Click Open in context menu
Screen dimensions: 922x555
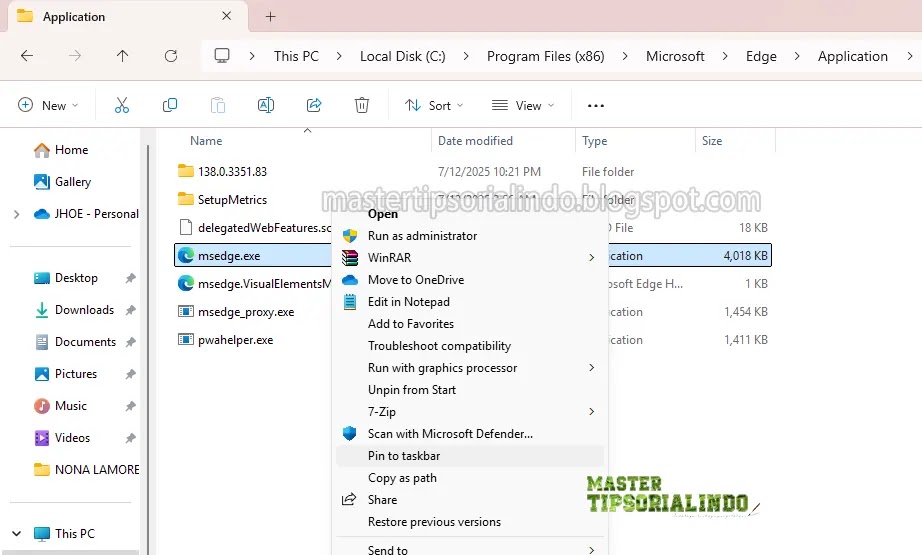click(x=470, y=214)
